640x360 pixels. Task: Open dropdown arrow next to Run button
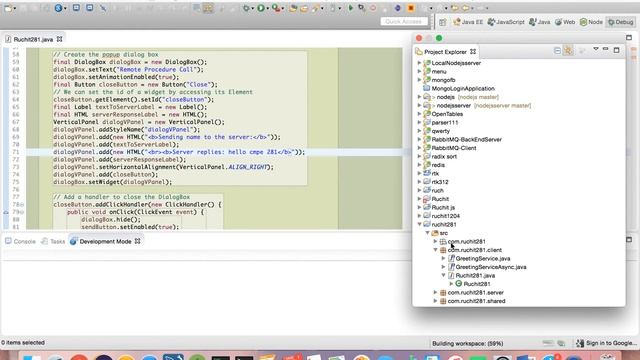267,9
